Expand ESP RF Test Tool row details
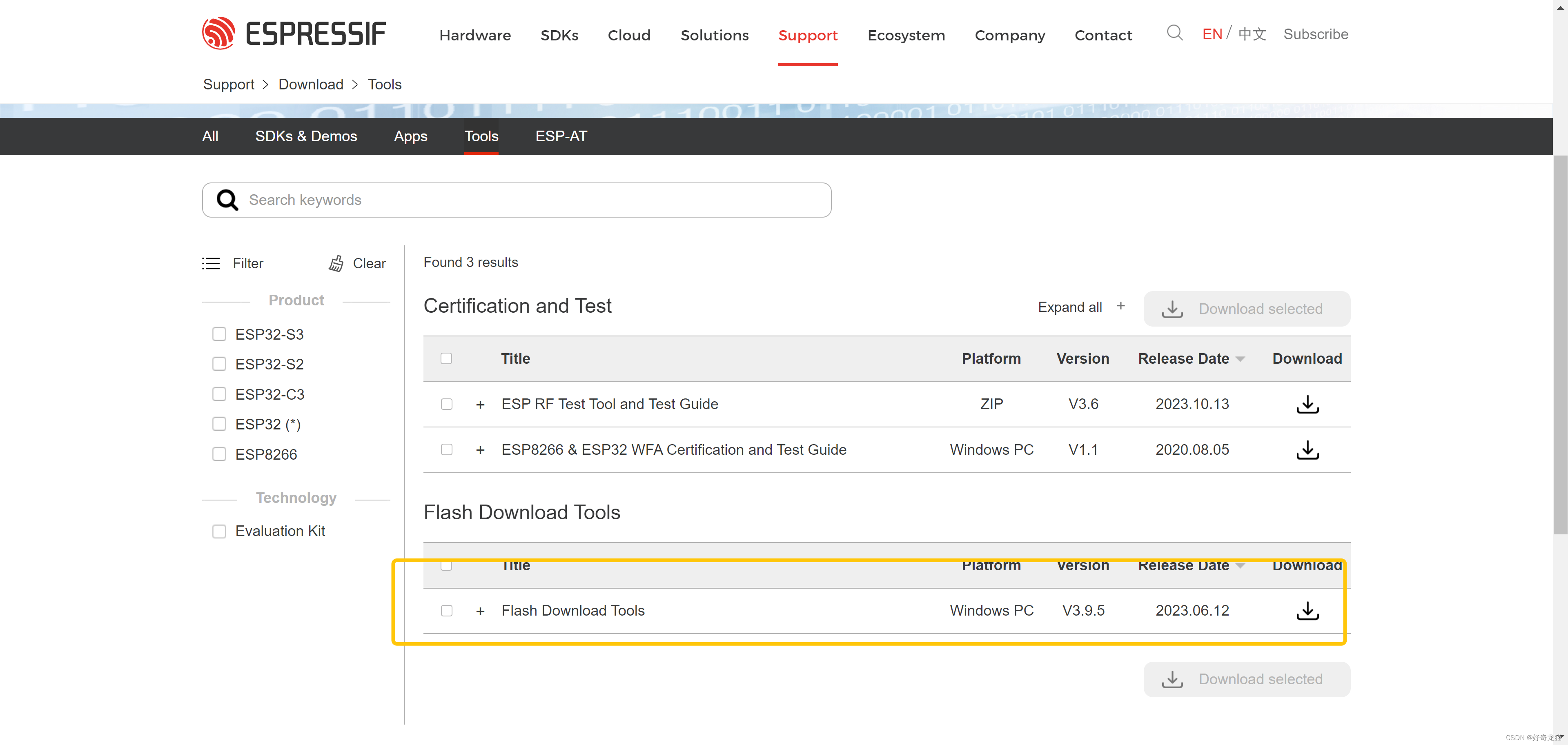The image size is (1568, 745). coord(480,405)
